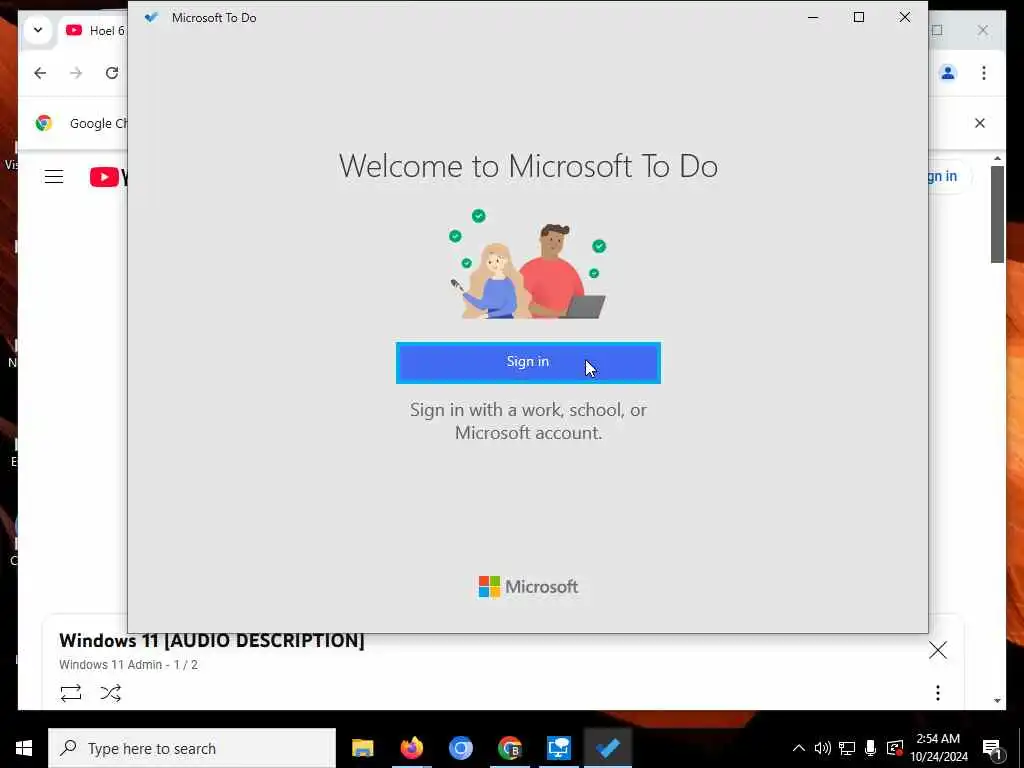The height and width of the screenshot is (768, 1024).
Task: Minimize the Microsoft To Do window
Action: pyautogui.click(x=813, y=18)
